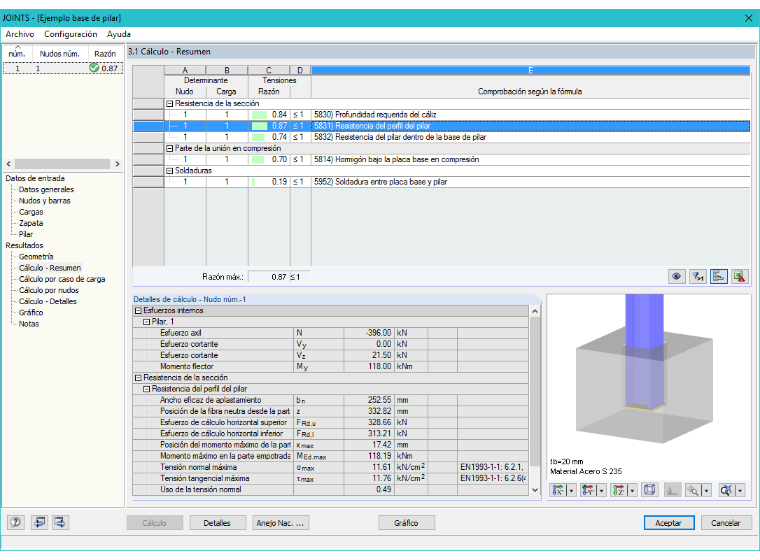This screenshot has height=560, width=760.
Task: Select Cálculo por nudos in tree
Action: point(48,290)
